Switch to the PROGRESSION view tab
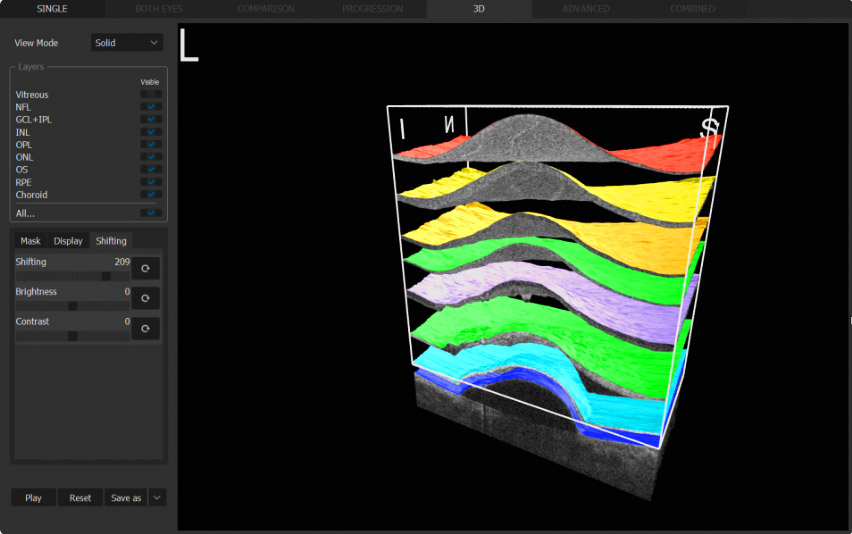Screen dimensions: 852x534 tap(372, 9)
